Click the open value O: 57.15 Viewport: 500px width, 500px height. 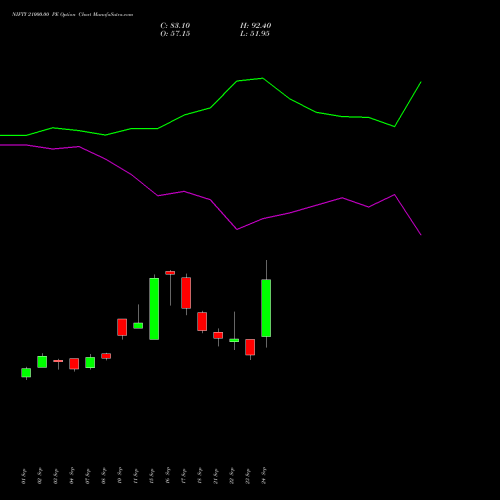click(175, 34)
